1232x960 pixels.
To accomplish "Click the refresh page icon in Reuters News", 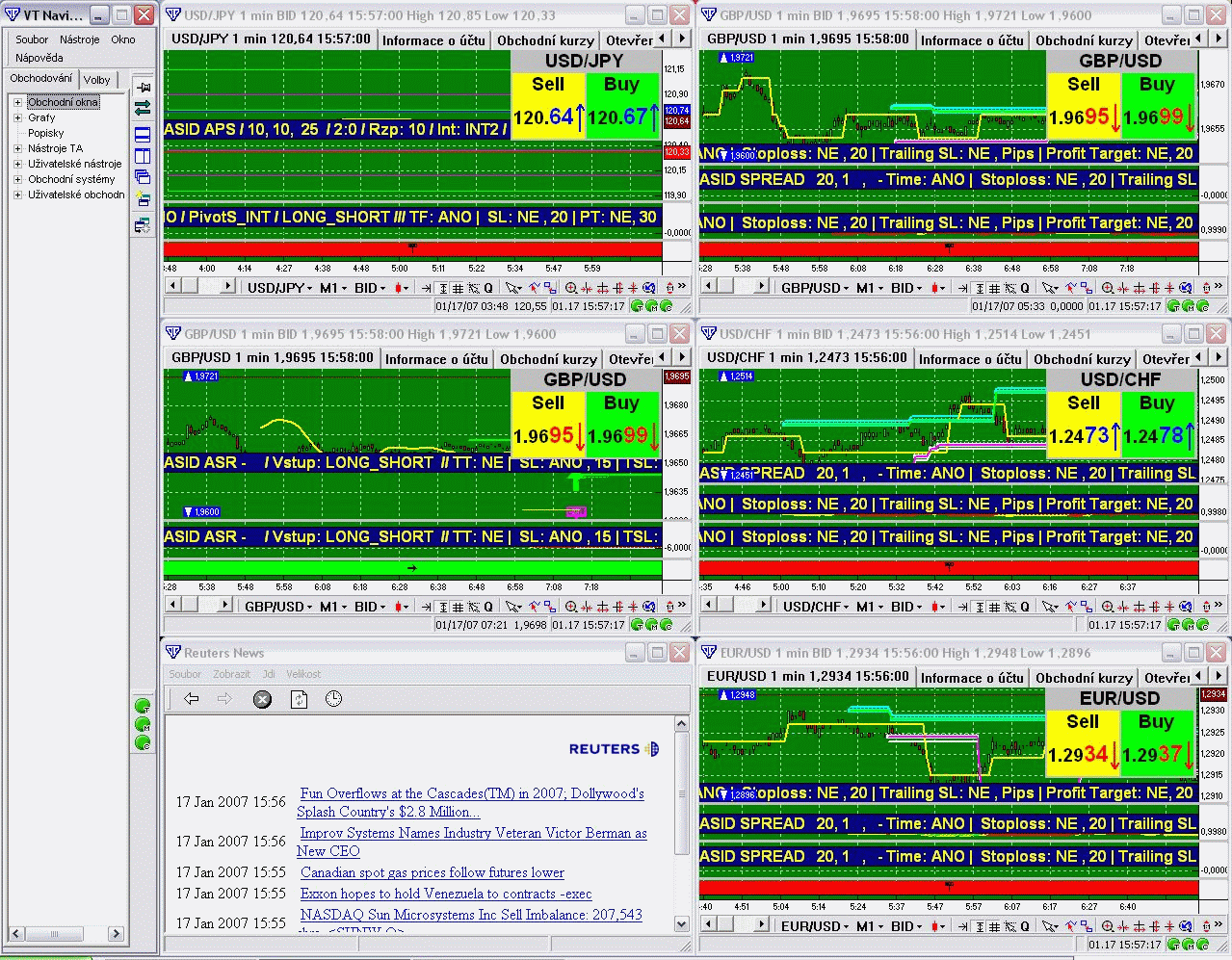I will tap(299, 699).
